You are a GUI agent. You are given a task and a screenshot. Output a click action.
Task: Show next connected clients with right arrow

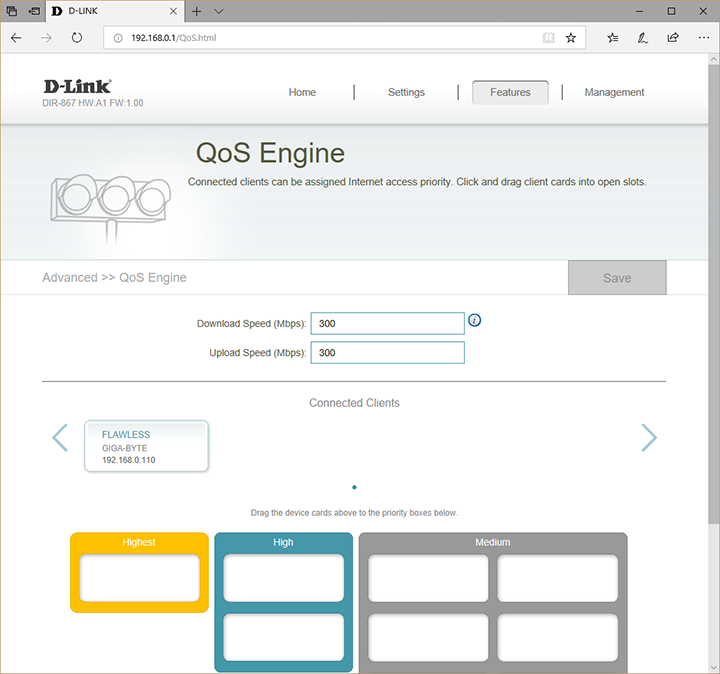coord(649,437)
